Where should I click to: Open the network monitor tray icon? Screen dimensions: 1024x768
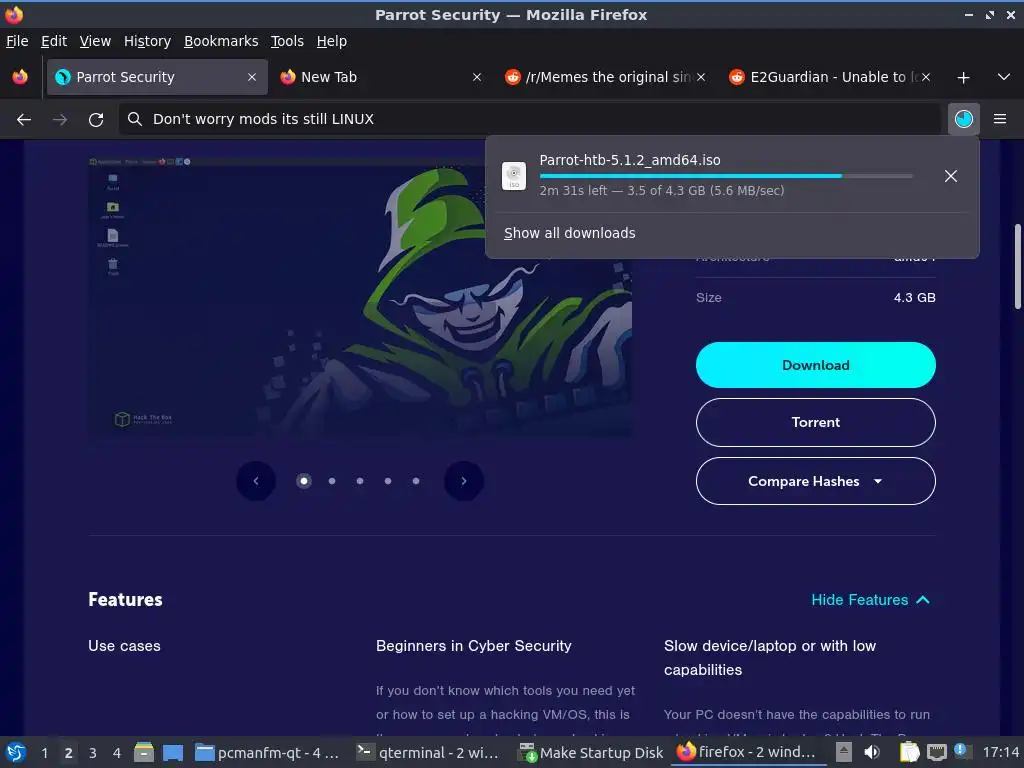click(937, 753)
